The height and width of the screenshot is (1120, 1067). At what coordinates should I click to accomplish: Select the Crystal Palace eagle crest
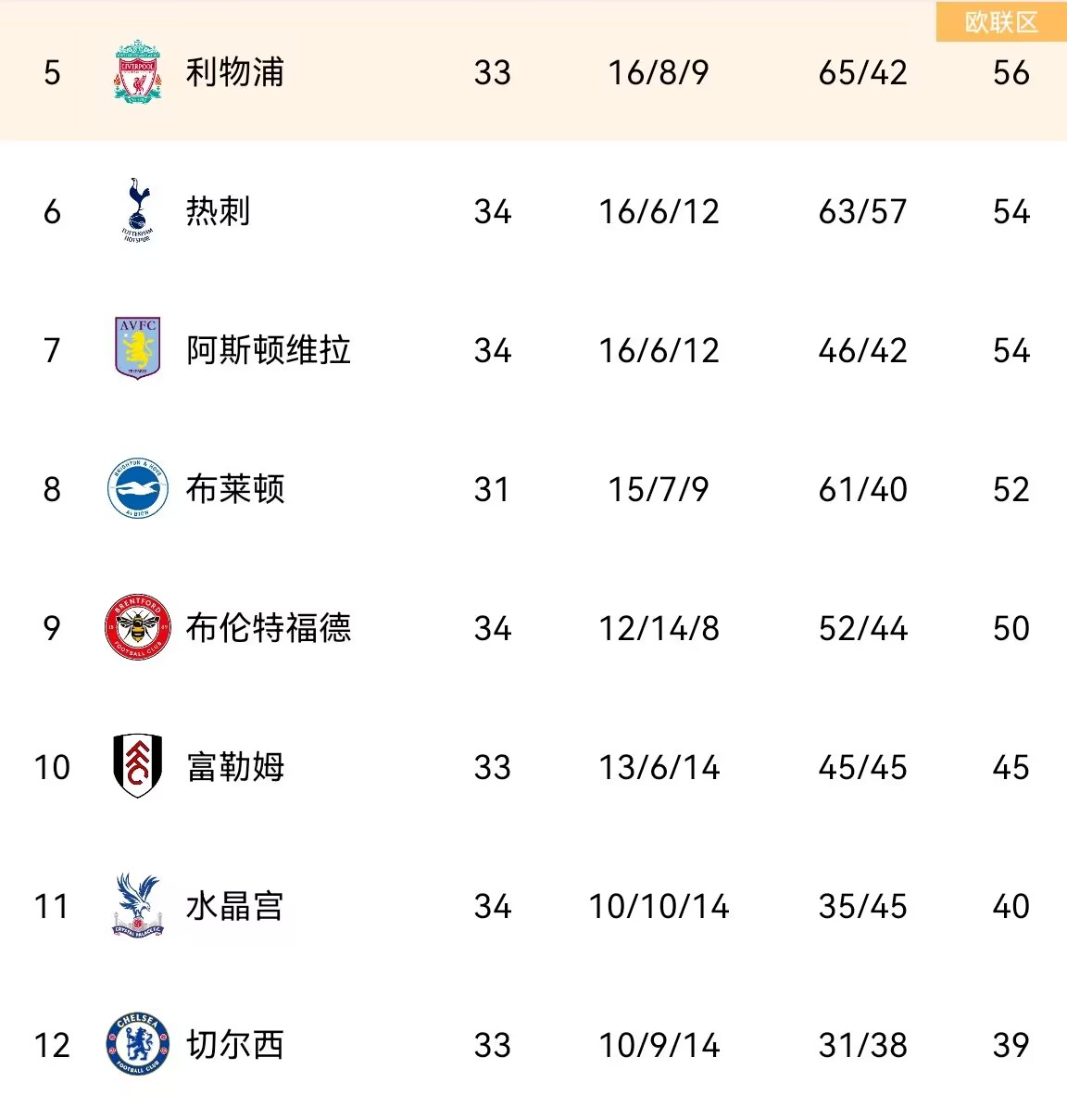[137, 905]
